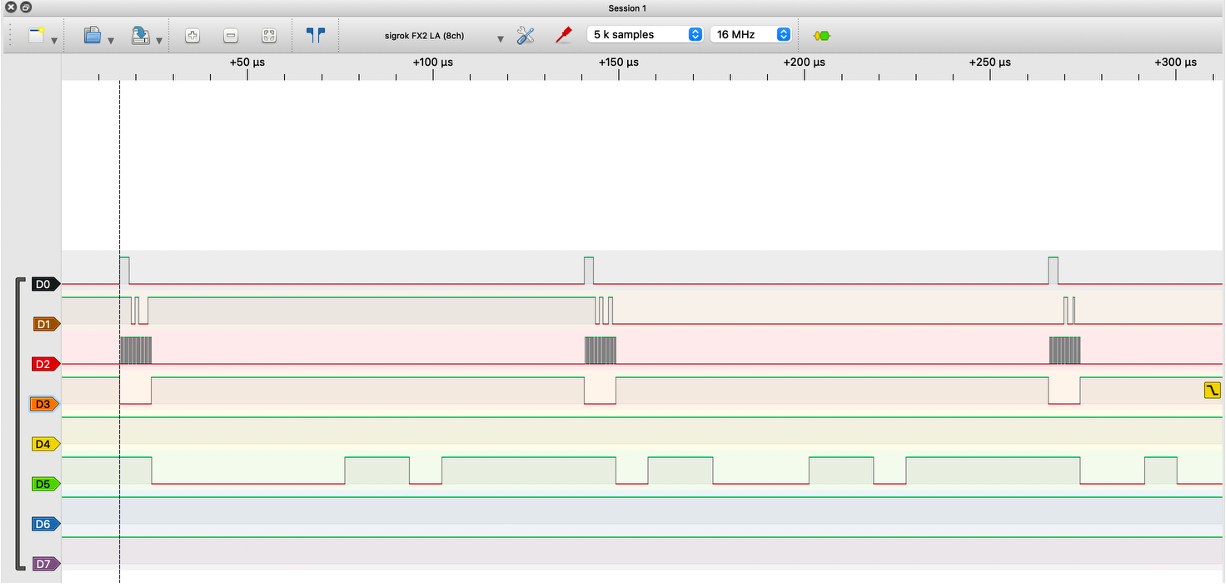Image resolution: width=1226 pixels, height=584 pixels.
Task: Toggle the cursors display icon
Action: click(x=316, y=34)
